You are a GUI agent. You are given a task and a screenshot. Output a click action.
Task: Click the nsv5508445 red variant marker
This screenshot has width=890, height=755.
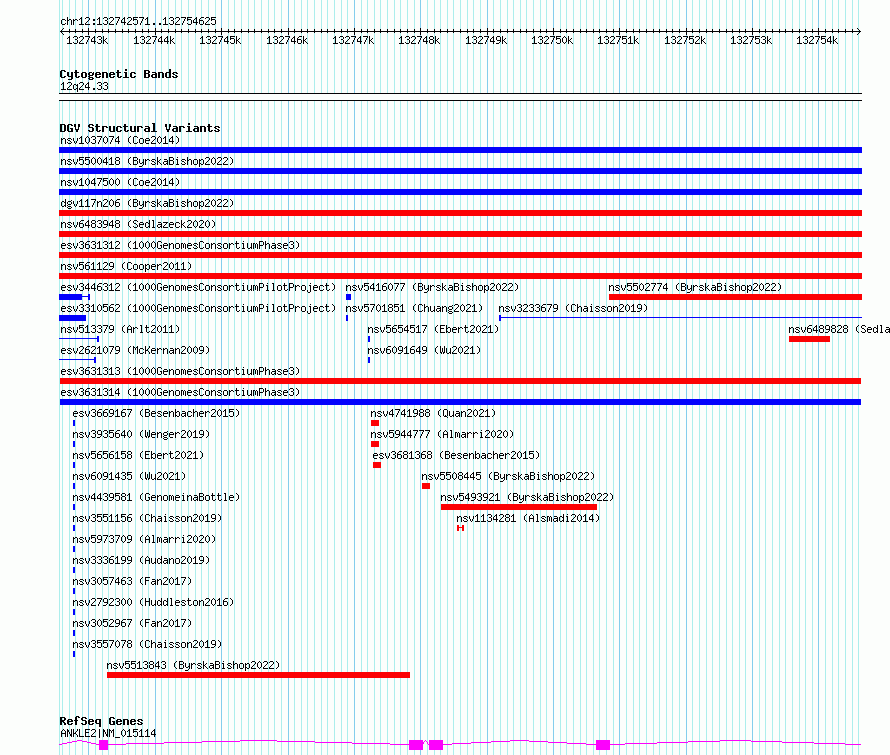pos(426,486)
